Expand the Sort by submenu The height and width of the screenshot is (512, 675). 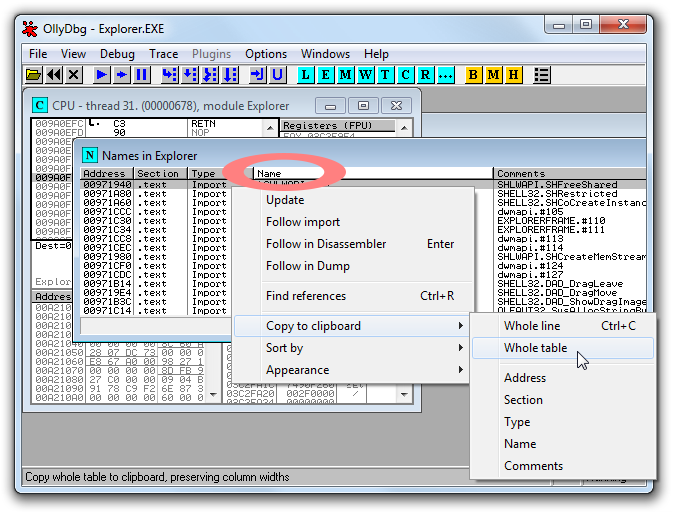[351, 348]
